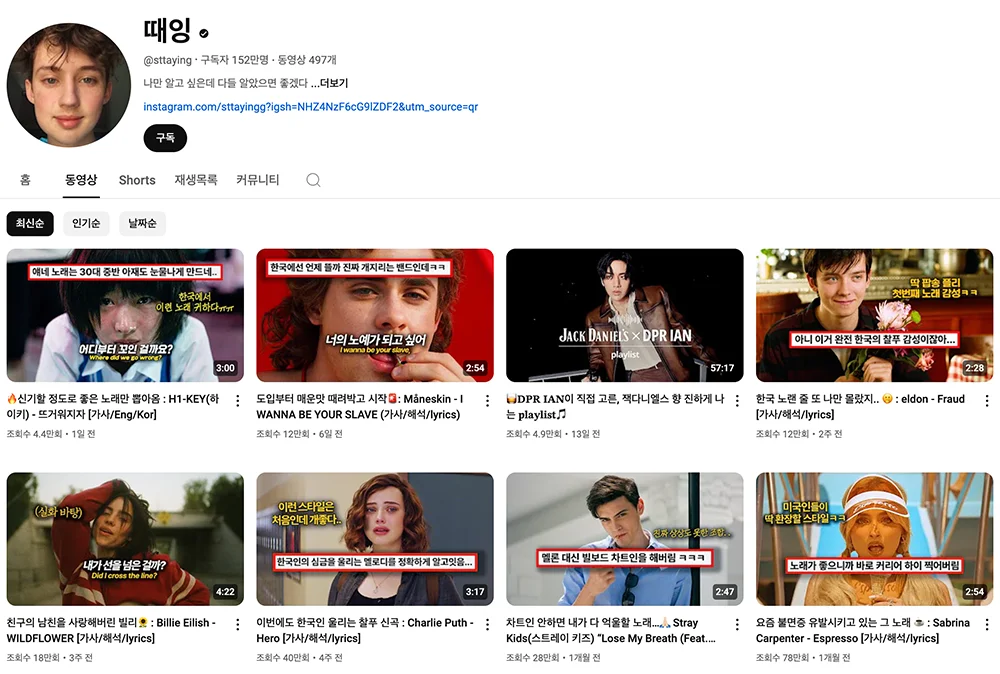Open options on Billie Eilish WILDFLOWER video
This screenshot has width=1000, height=674.
tap(236, 623)
